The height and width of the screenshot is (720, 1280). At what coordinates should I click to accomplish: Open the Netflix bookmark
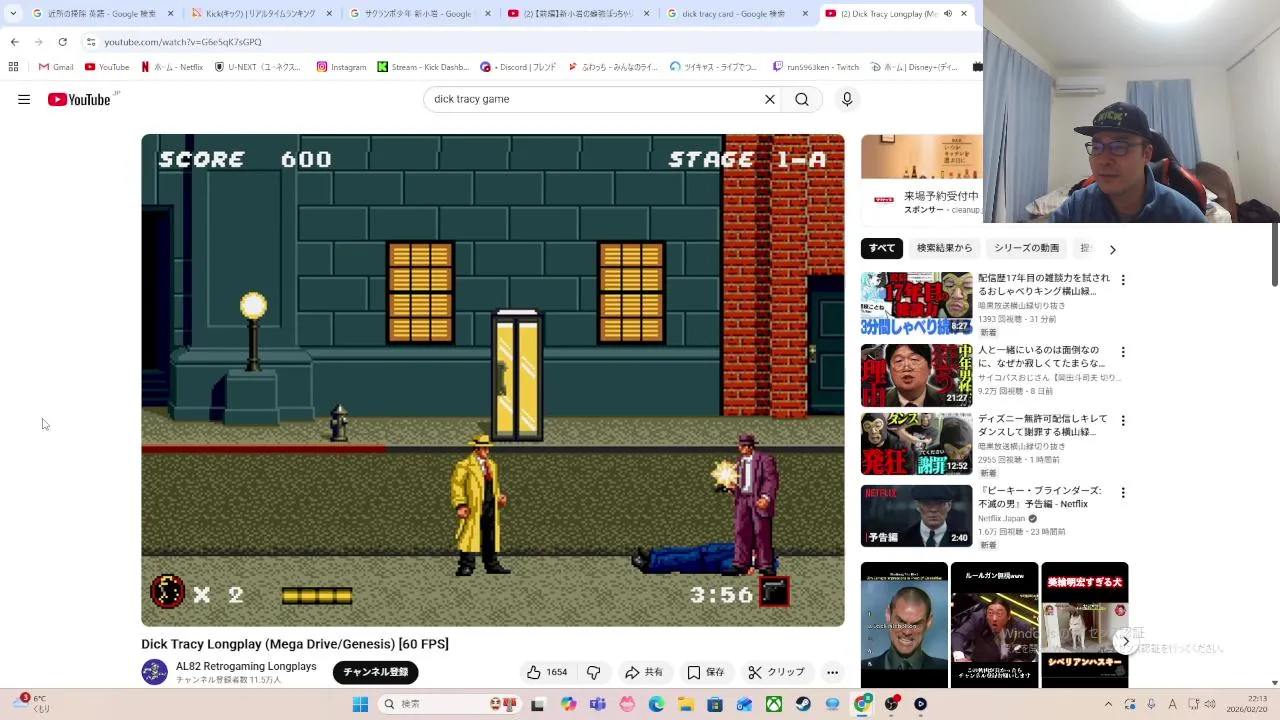[172, 67]
